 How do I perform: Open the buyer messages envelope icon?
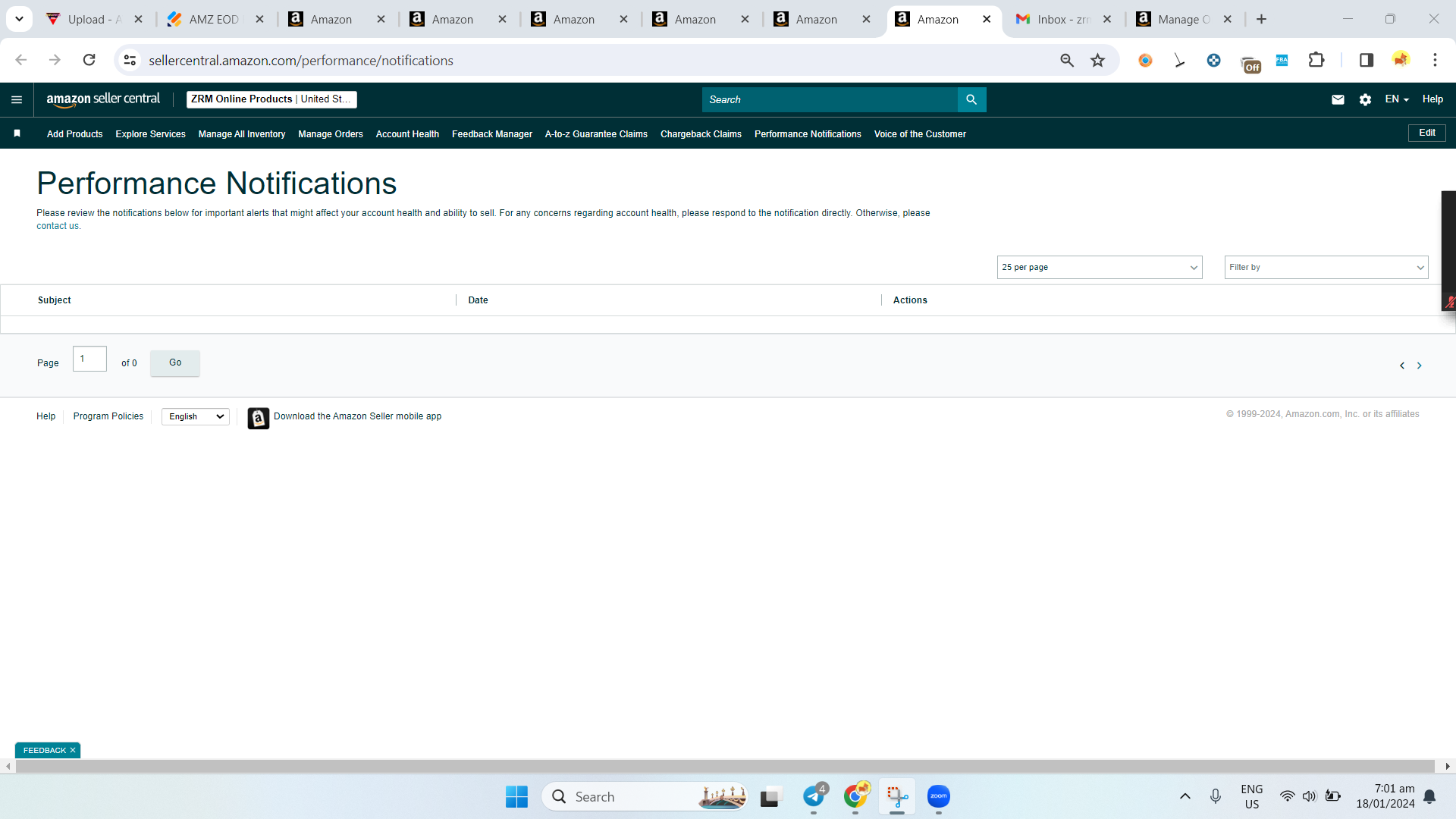click(x=1338, y=99)
